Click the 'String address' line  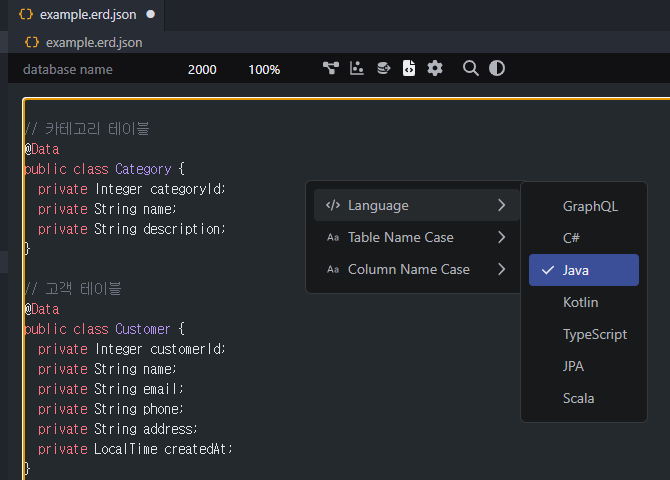118,429
